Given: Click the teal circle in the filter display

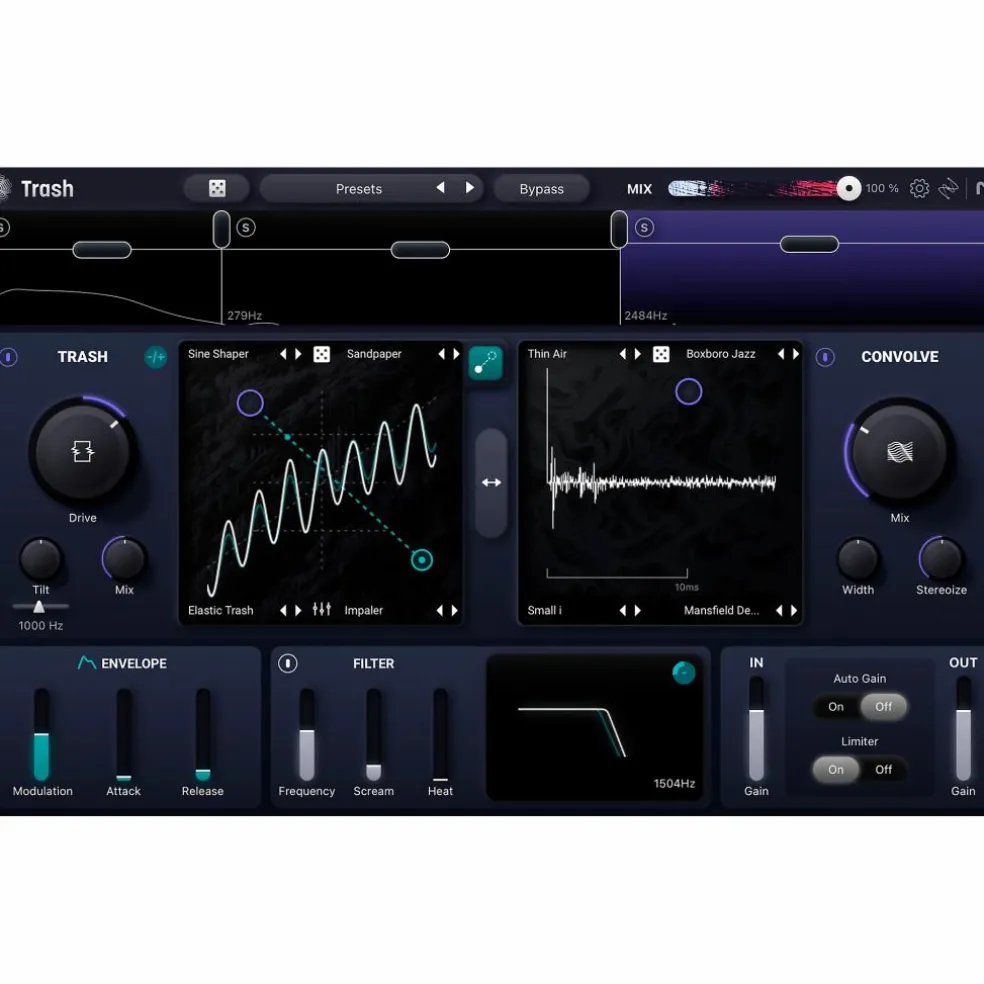Looking at the screenshot, I should (x=683, y=673).
